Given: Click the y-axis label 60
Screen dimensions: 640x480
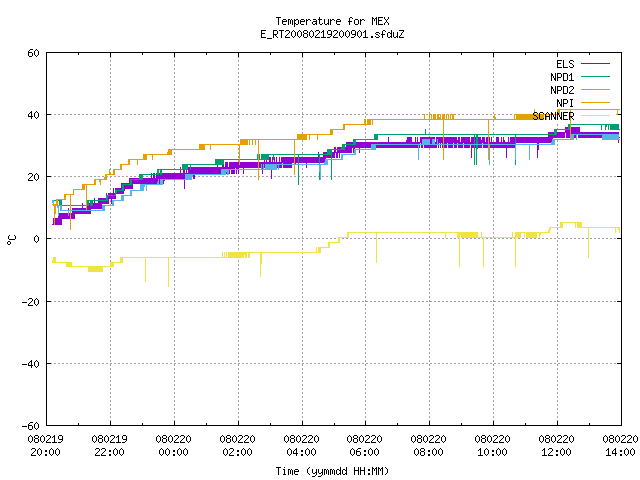Looking at the screenshot, I should pos(33,53).
